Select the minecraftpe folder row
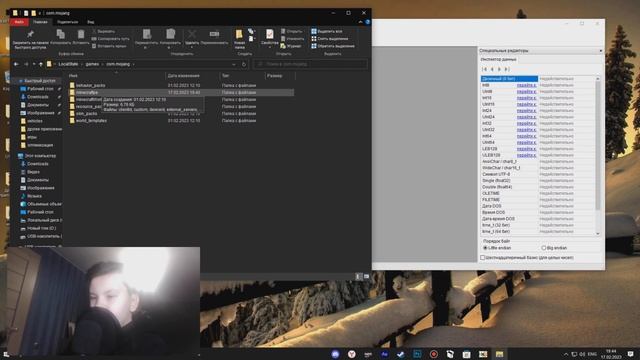Image resolution: width=640 pixels, height=360 pixels. pyautogui.click(x=181, y=93)
